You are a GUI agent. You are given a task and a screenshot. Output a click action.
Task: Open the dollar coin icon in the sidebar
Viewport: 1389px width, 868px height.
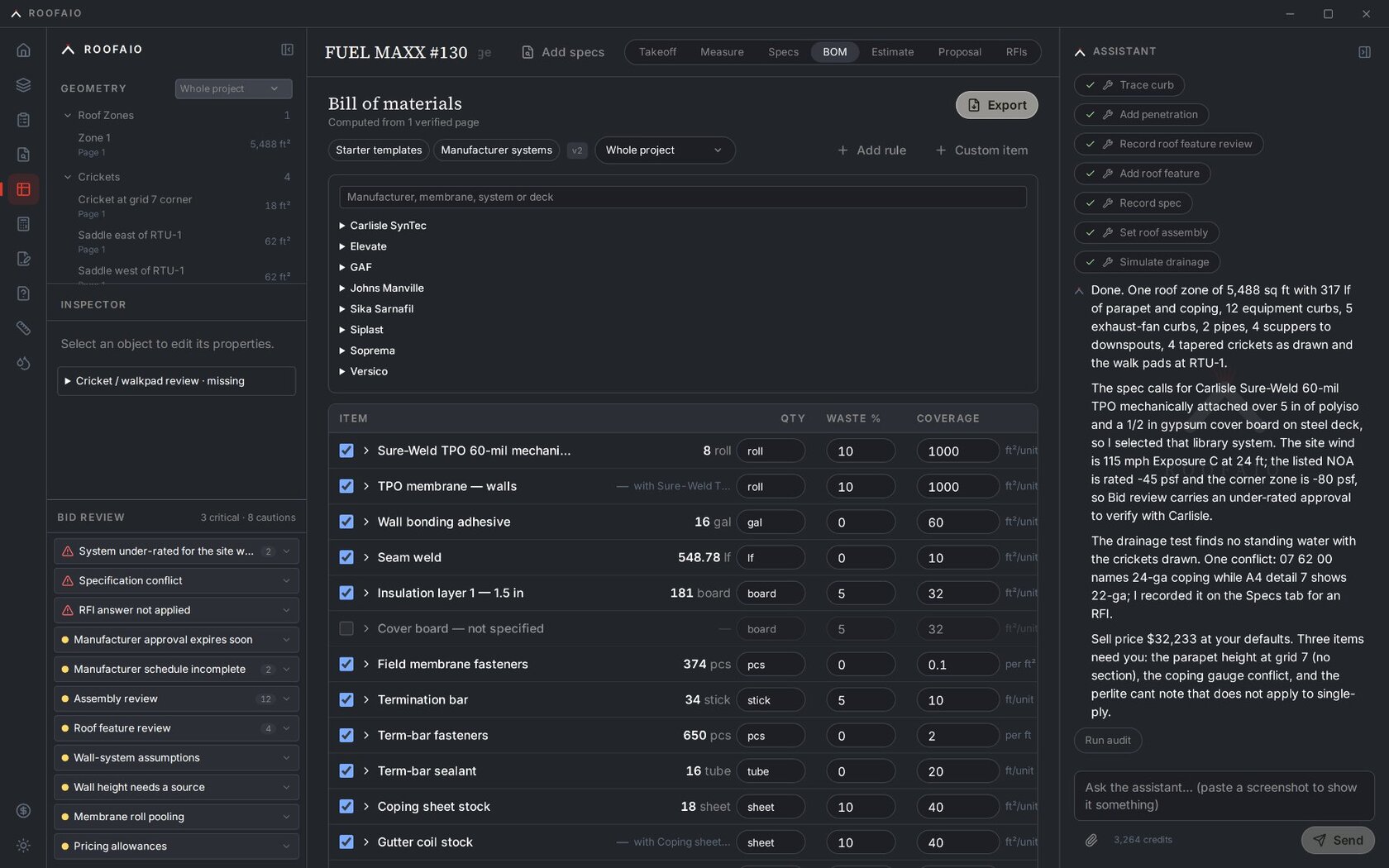[23, 811]
